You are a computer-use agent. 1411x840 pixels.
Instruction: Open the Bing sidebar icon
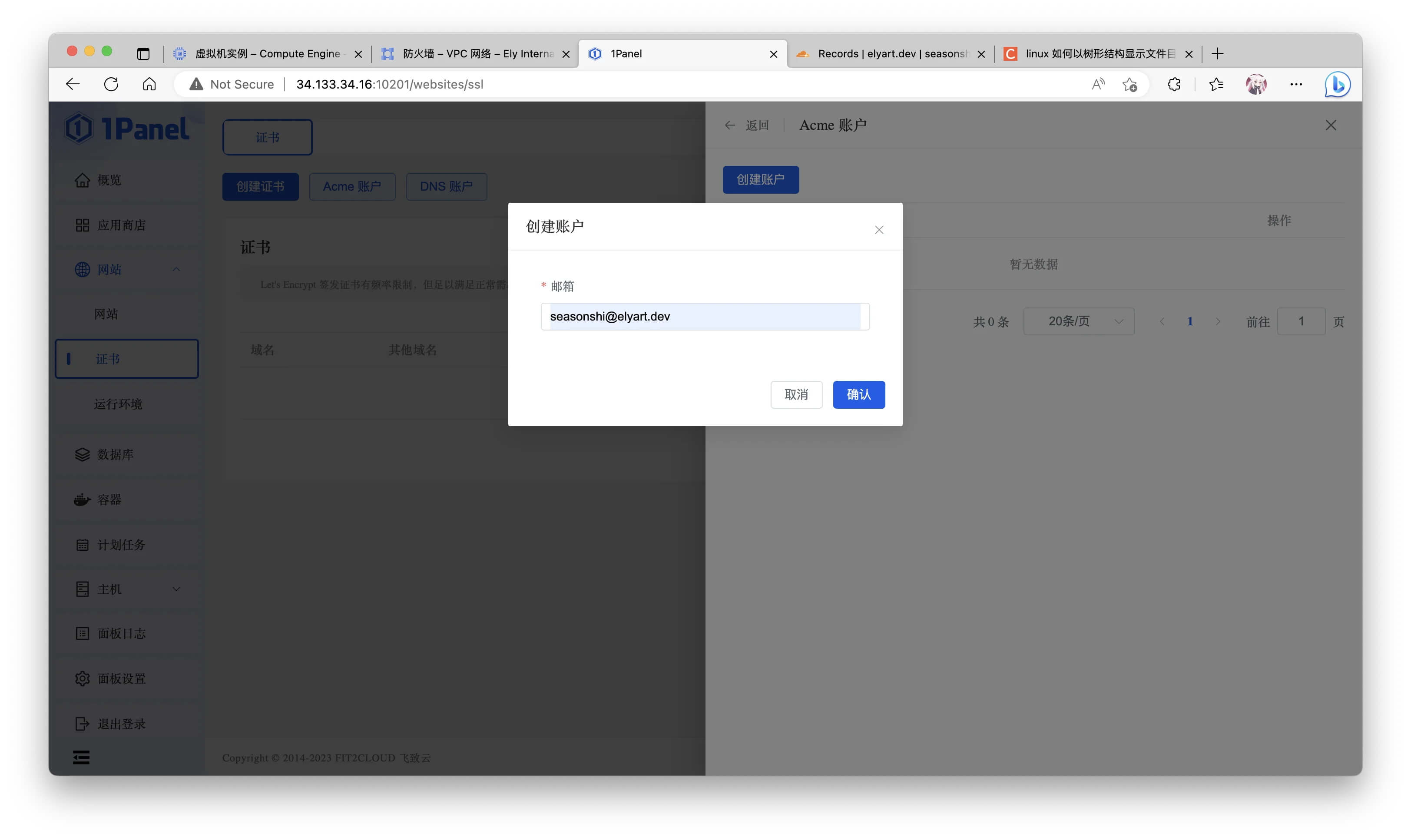pos(1338,84)
